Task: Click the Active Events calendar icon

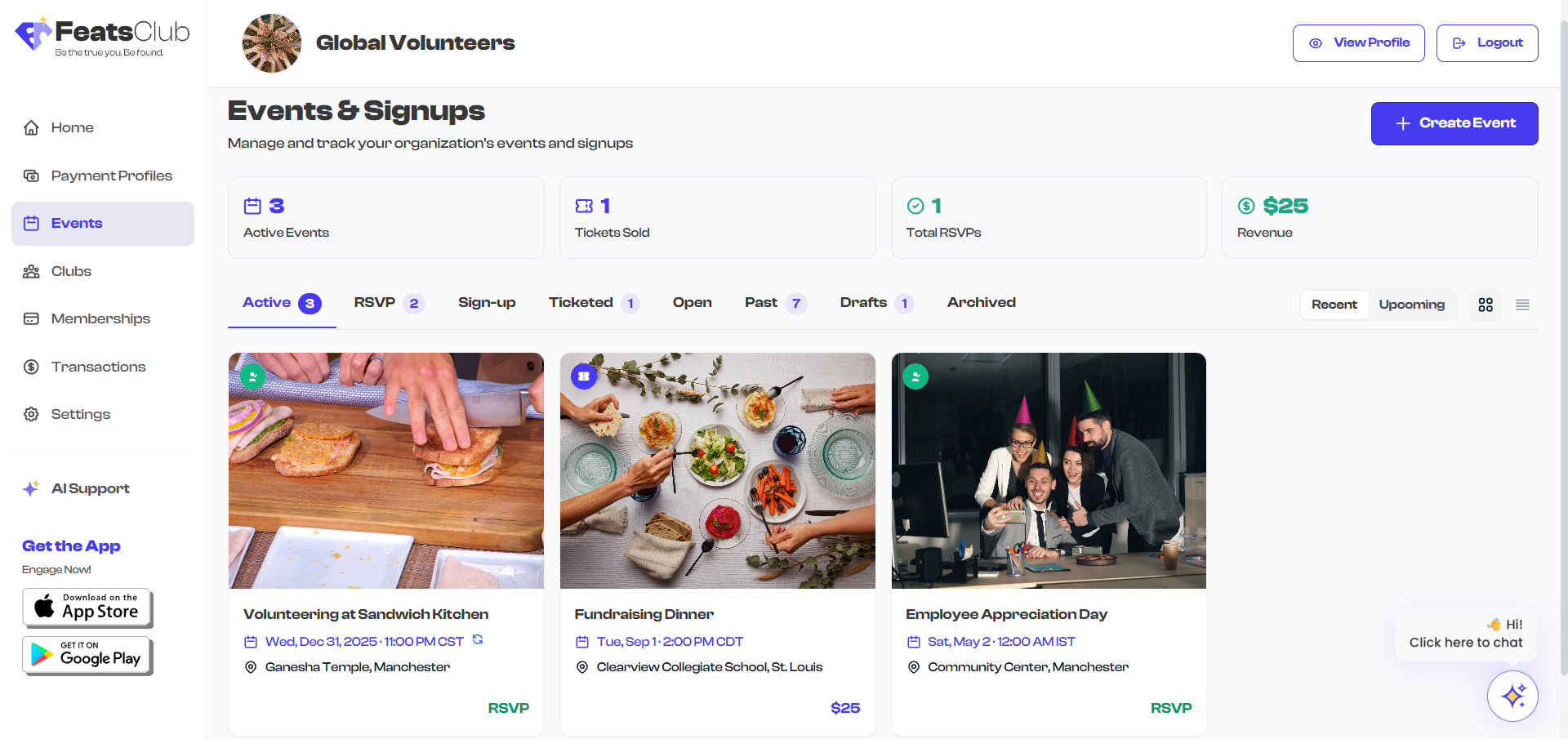Action: tap(253, 206)
